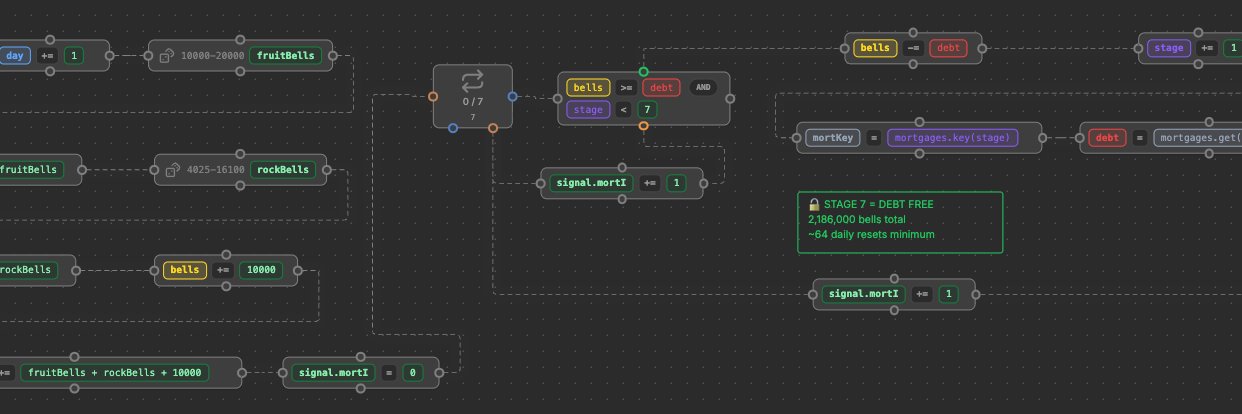Click the 0 / 7 loop counter
Viewport: 1242px width, 414px height.
(x=473, y=102)
